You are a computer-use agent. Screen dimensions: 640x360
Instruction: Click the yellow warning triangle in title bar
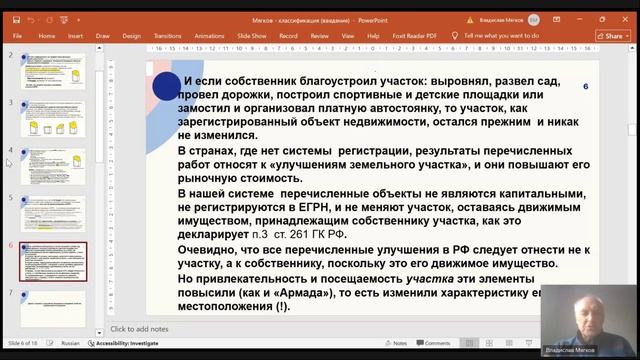click(470, 20)
